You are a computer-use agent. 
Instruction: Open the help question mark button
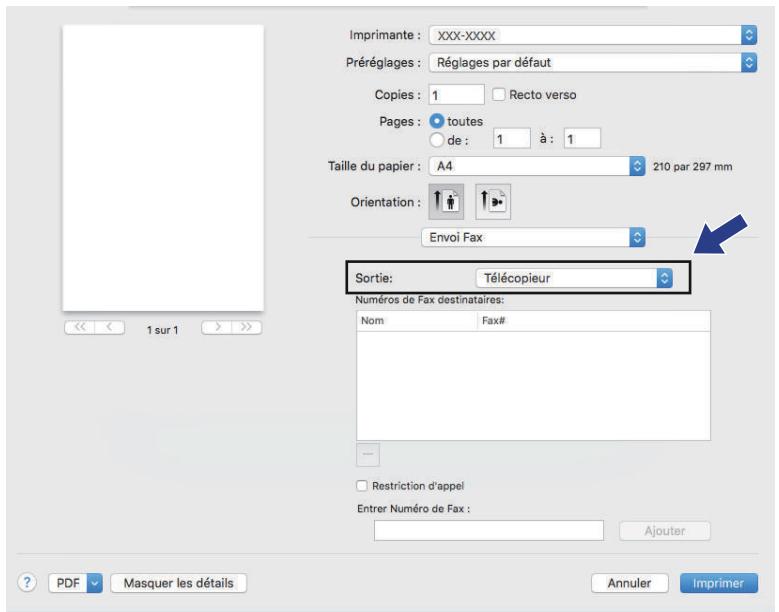pyautogui.click(x=27, y=582)
